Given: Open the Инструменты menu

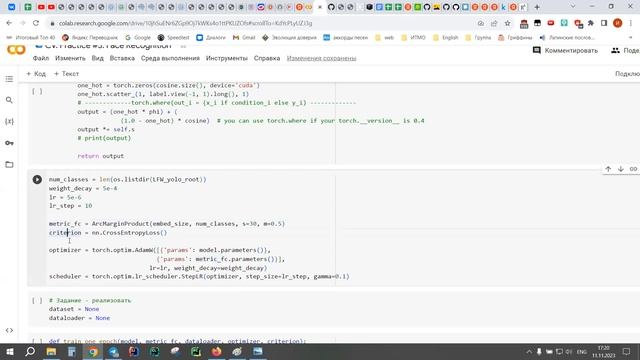Looking at the screenshot, I should pyautogui.click(x=227, y=58).
